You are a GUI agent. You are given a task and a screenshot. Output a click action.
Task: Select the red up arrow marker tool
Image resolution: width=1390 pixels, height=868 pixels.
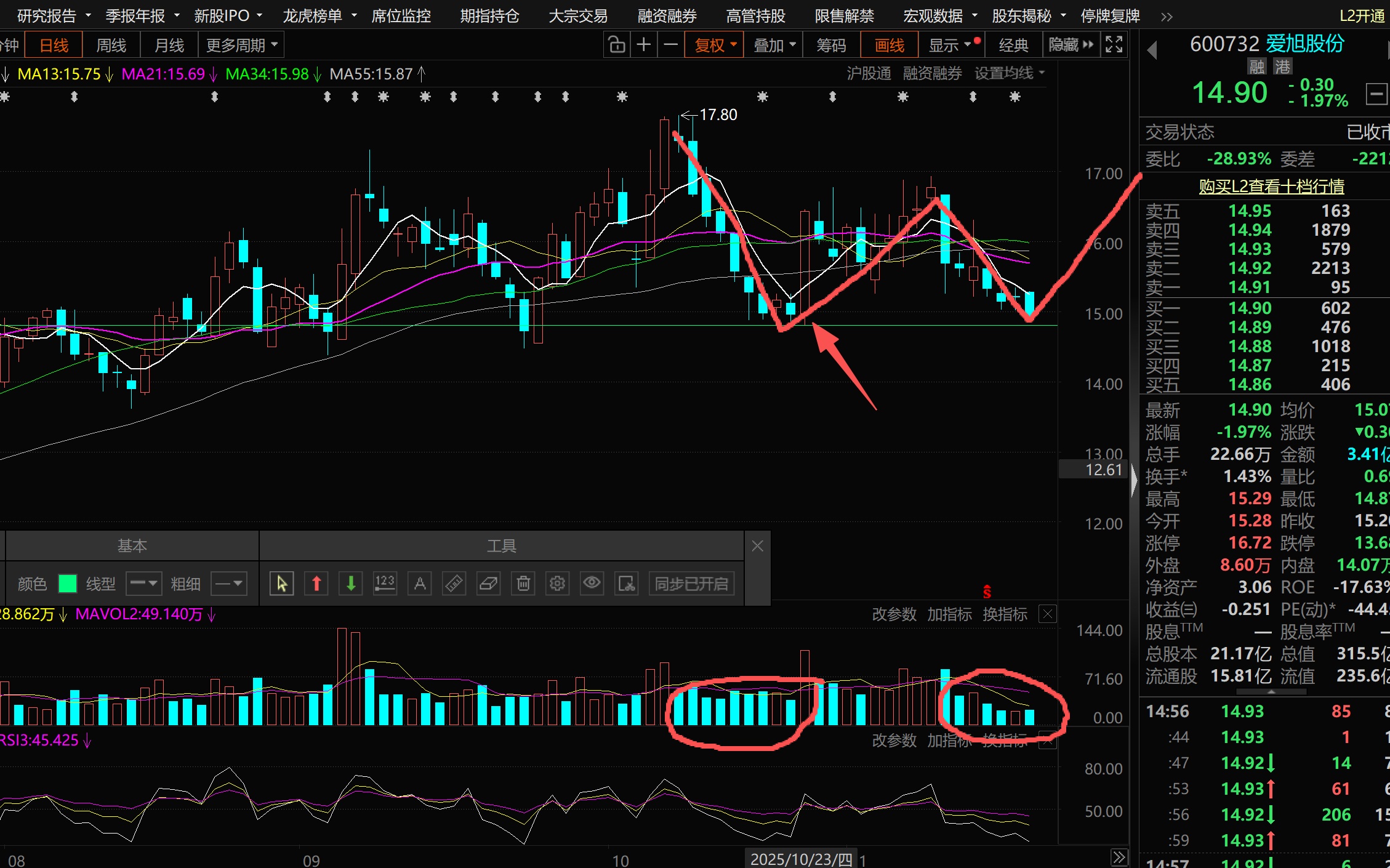(316, 583)
